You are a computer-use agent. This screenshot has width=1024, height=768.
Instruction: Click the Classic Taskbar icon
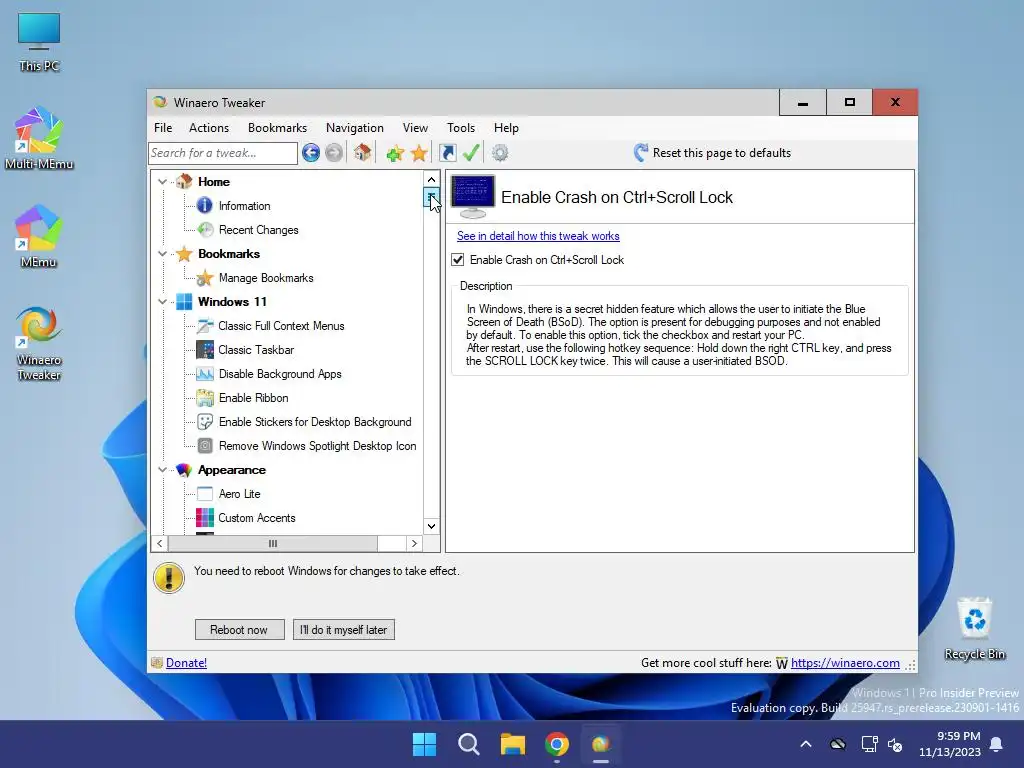click(205, 349)
